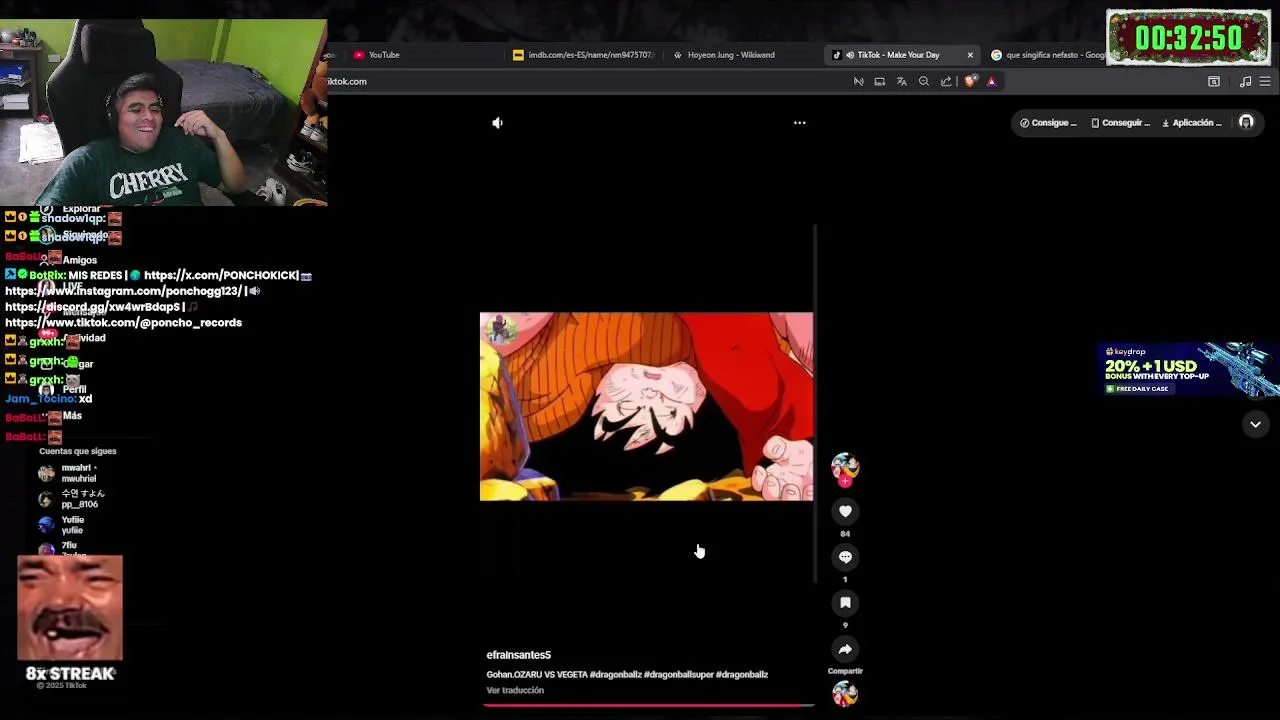Image resolution: width=1280 pixels, height=720 pixels.
Task: Switch to the imdb.com tab
Action: click(x=585, y=55)
